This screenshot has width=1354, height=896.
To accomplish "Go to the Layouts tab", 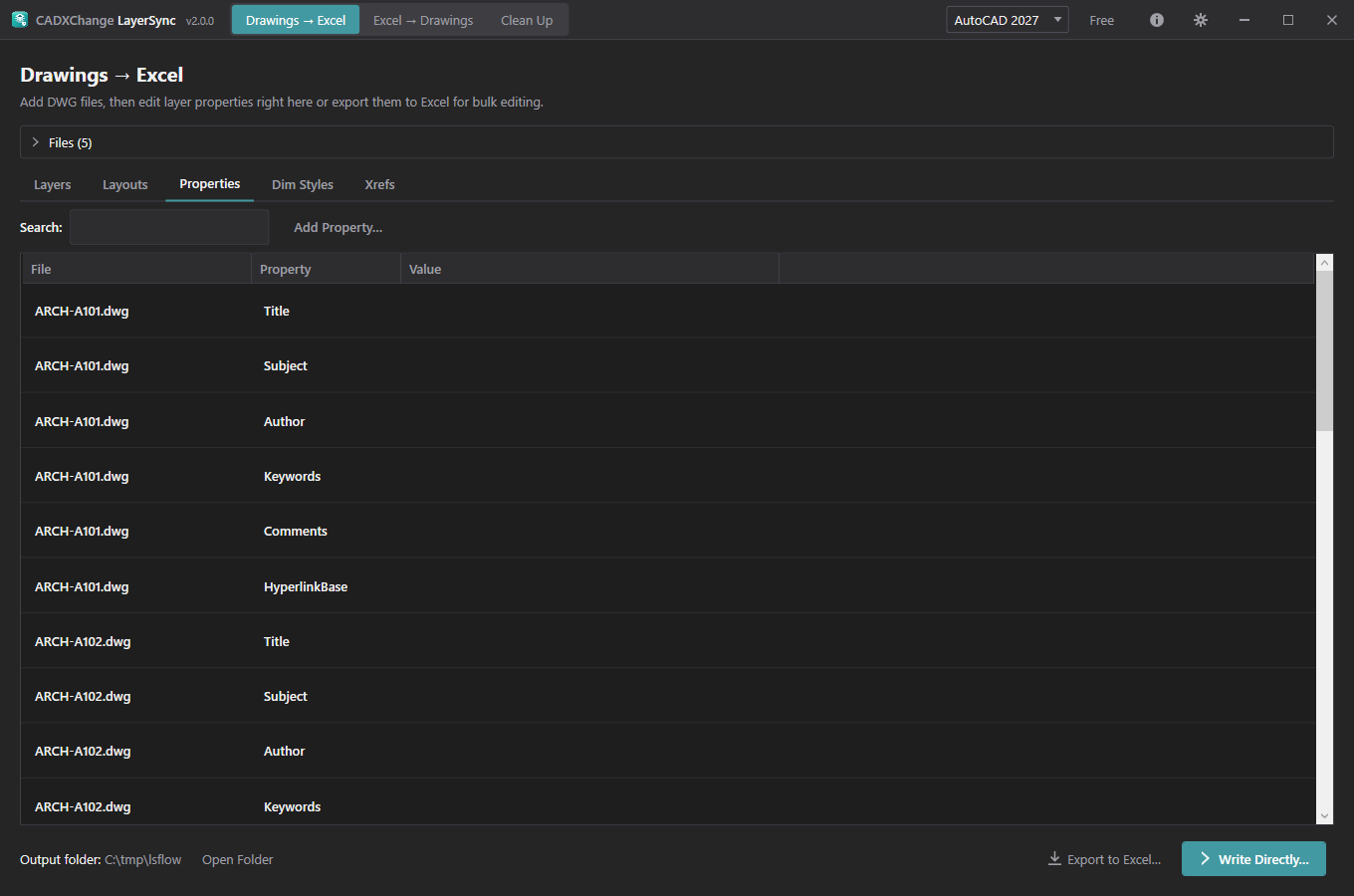I will (x=125, y=185).
